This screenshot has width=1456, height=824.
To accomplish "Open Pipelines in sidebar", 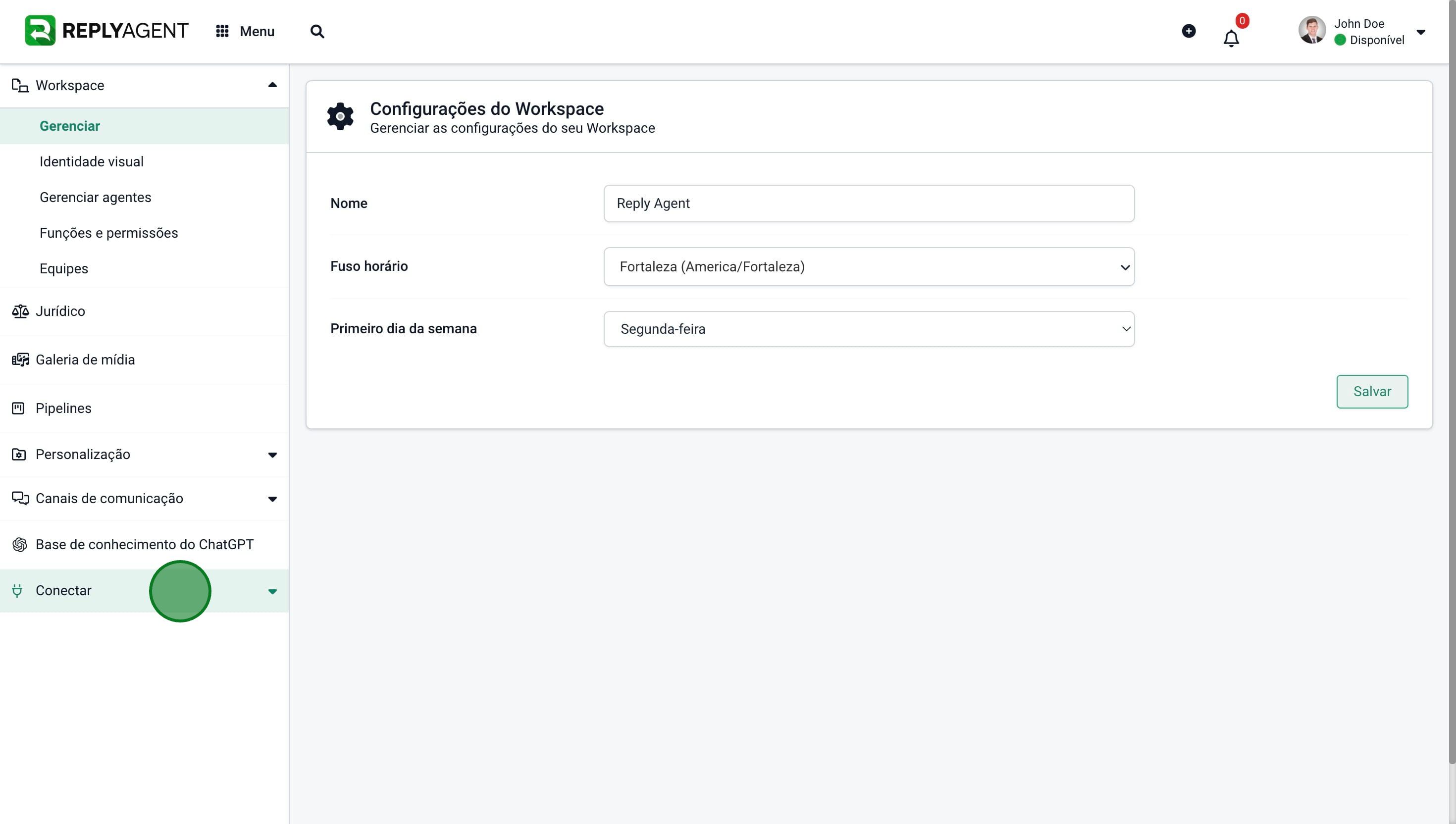I will click(x=63, y=409).
